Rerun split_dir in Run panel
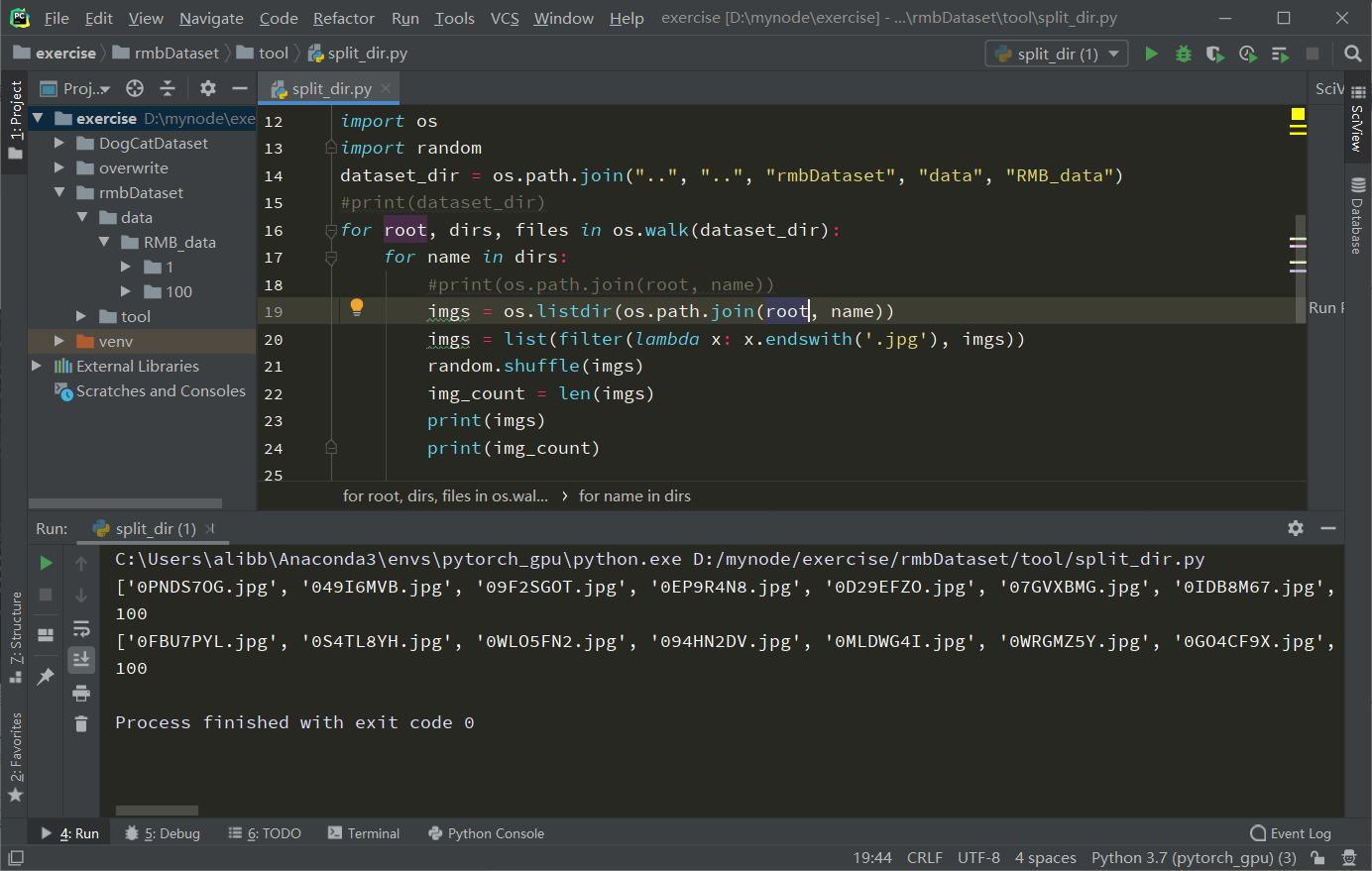This screenshot has height=871, width=1372. [46, 563]
